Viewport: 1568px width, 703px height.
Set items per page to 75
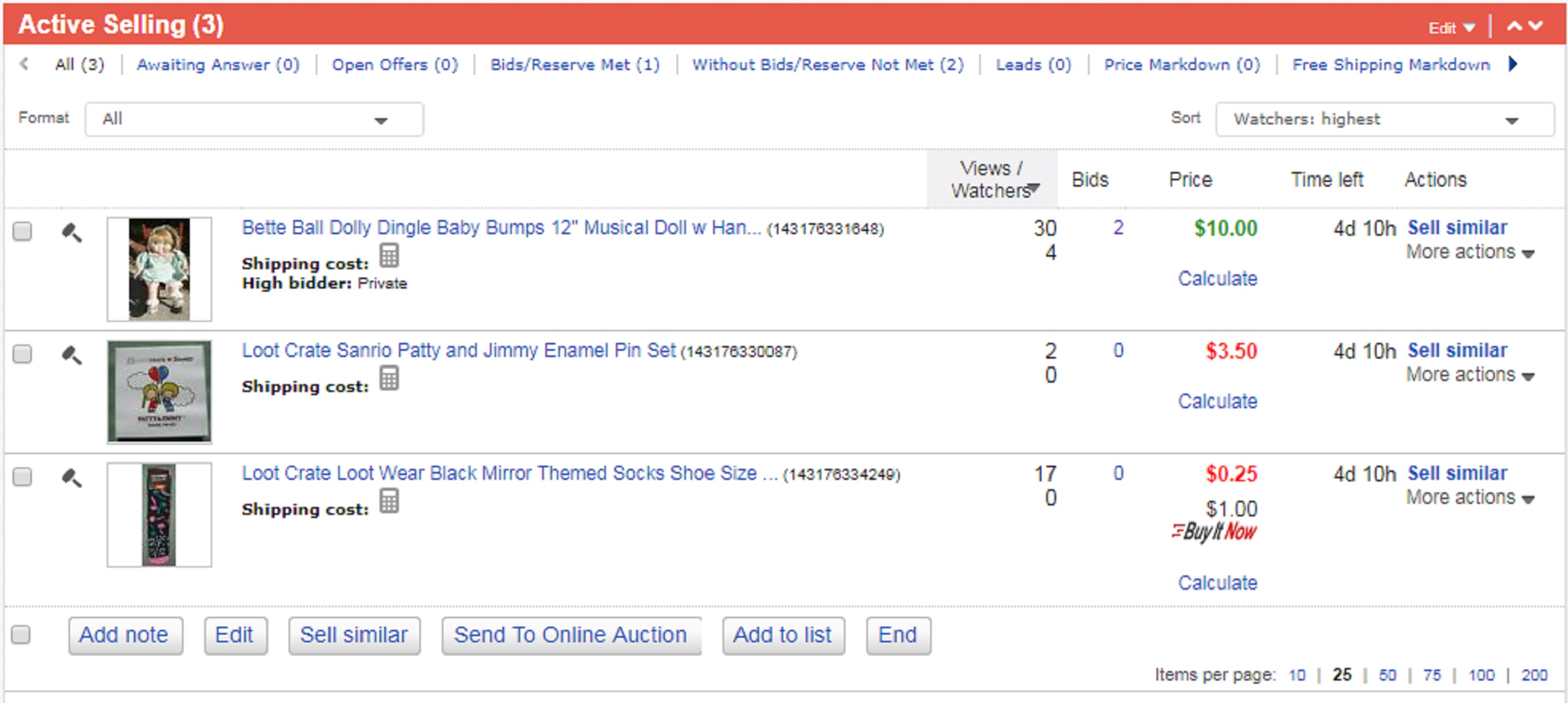pos(1432,675)
